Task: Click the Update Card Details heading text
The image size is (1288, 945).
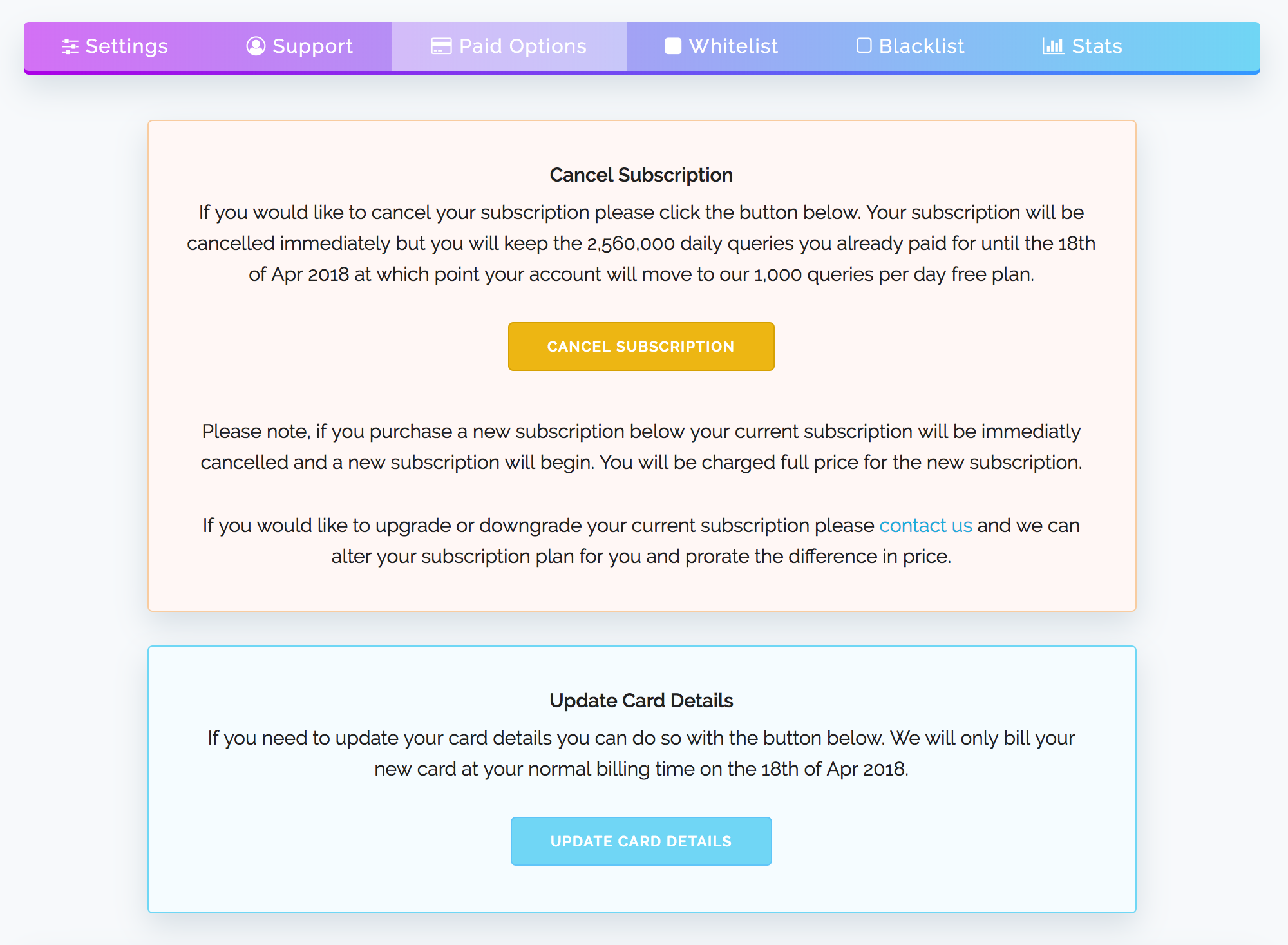Action: click(x=641, y=701)
